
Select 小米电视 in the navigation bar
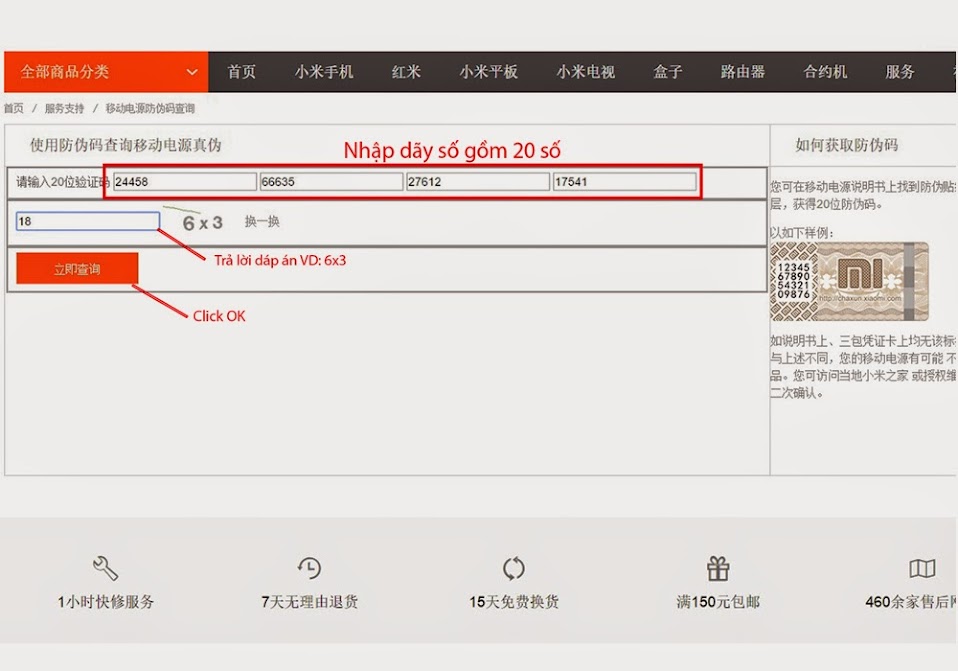pos(585,72)
